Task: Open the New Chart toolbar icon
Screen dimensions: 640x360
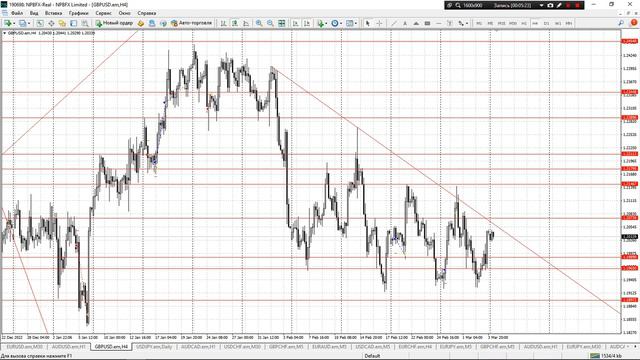Action: coord(8,23)
